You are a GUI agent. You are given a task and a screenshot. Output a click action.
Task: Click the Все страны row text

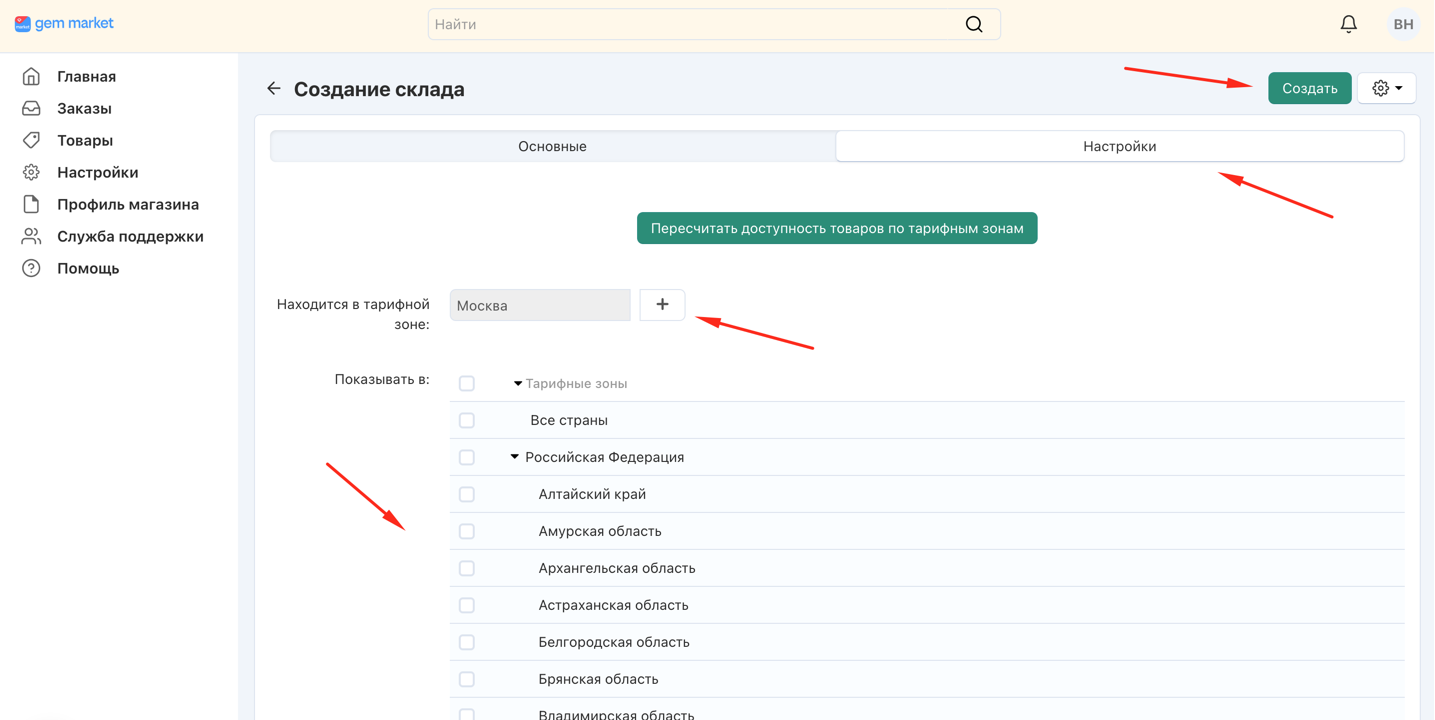[569, 420]
